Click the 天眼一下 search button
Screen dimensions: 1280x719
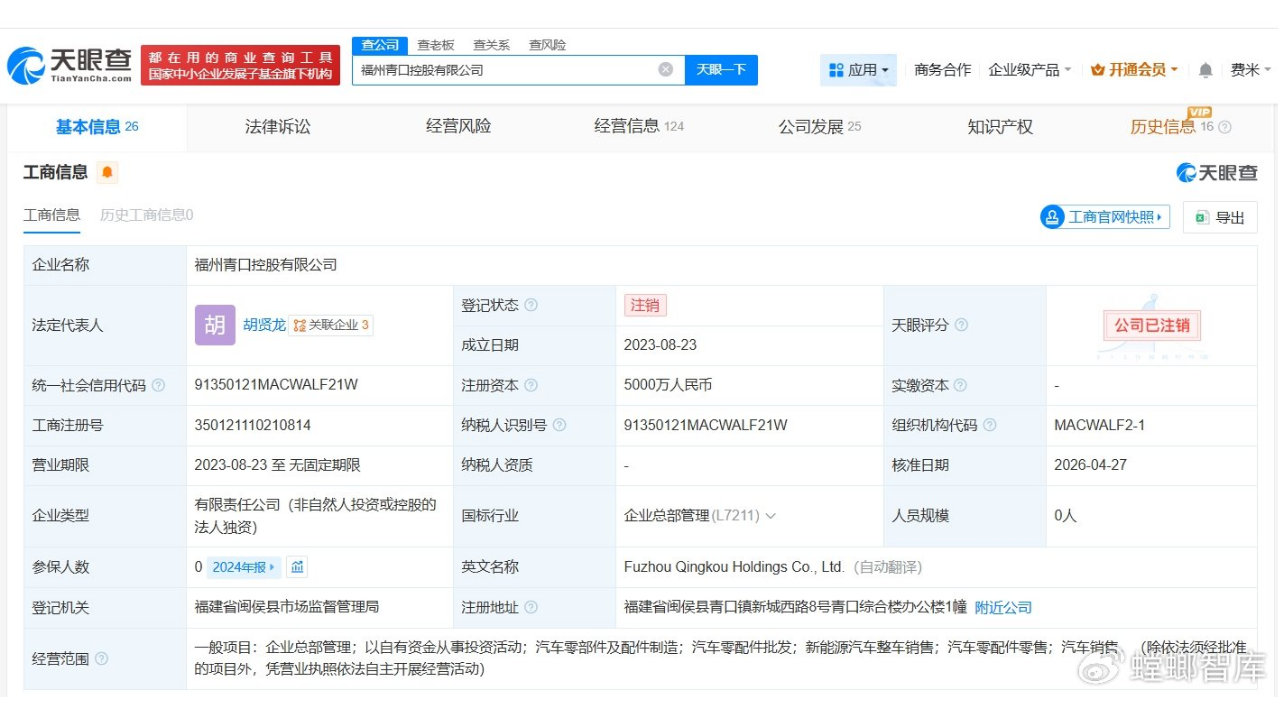(721, 70)
